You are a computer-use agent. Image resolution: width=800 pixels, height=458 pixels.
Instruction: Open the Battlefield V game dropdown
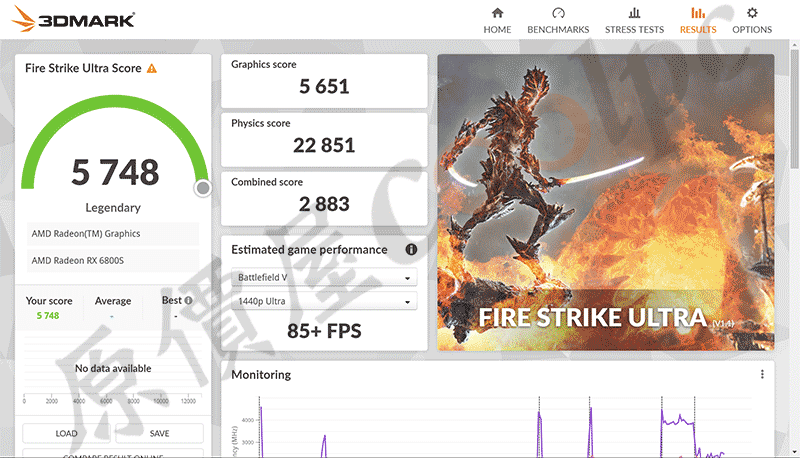(x=324, y=277)
